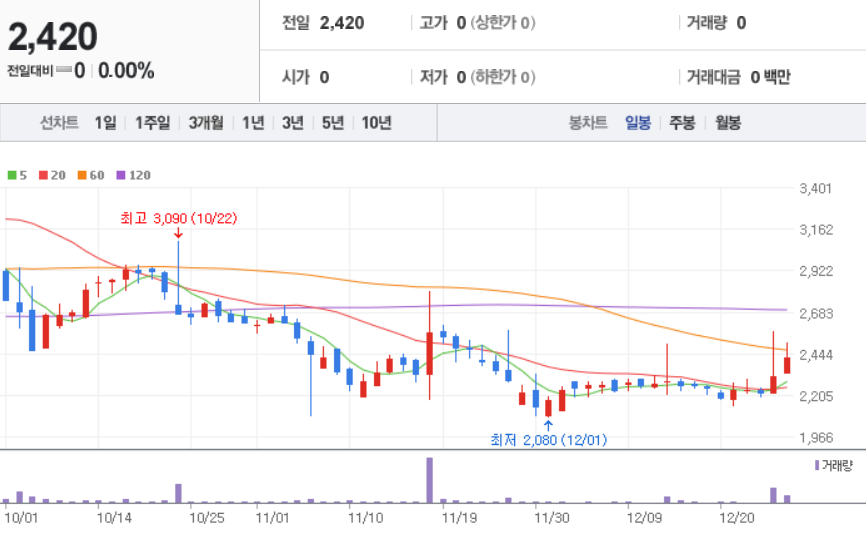866x543 pixels.
Task: Click the 상한가 0 text
Action: pyautogui.click(x=503, y=23)
